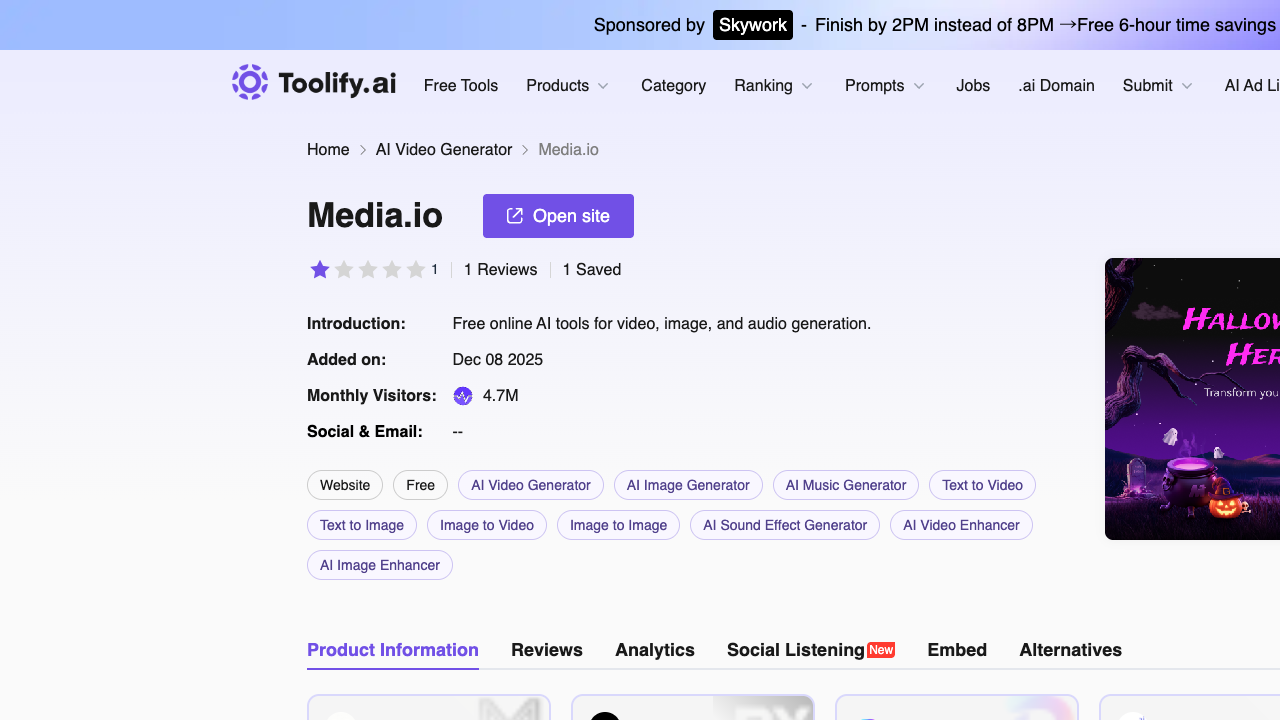Select the Image to Video tag
1280x720 pixels.
click(487, 525)
